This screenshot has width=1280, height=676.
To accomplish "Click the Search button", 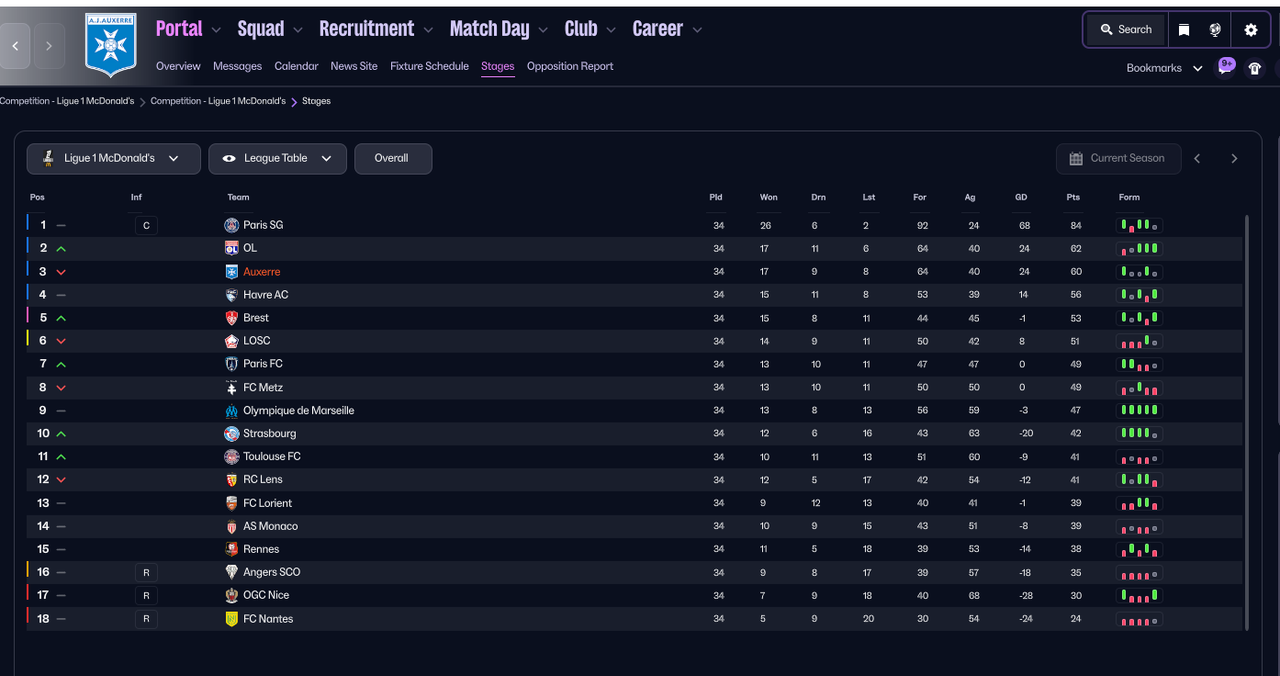I will 1126,30.
